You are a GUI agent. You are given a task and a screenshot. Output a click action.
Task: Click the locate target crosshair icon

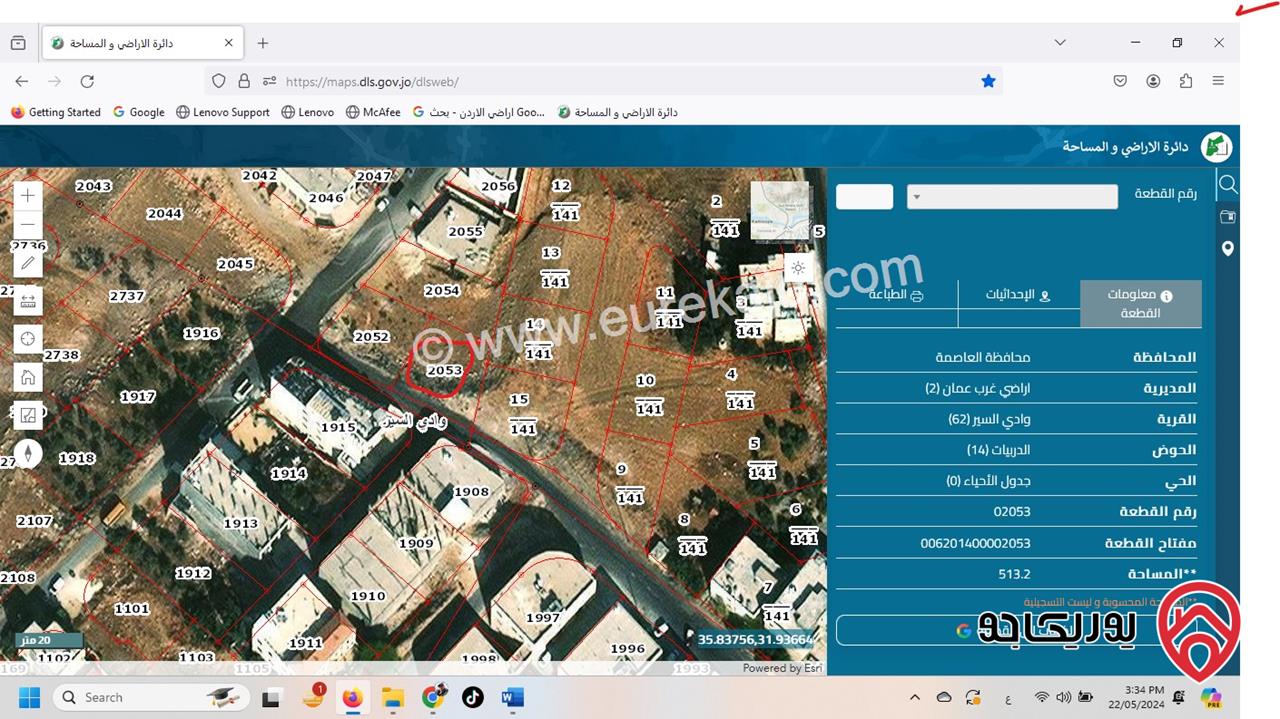coord(28,339)
